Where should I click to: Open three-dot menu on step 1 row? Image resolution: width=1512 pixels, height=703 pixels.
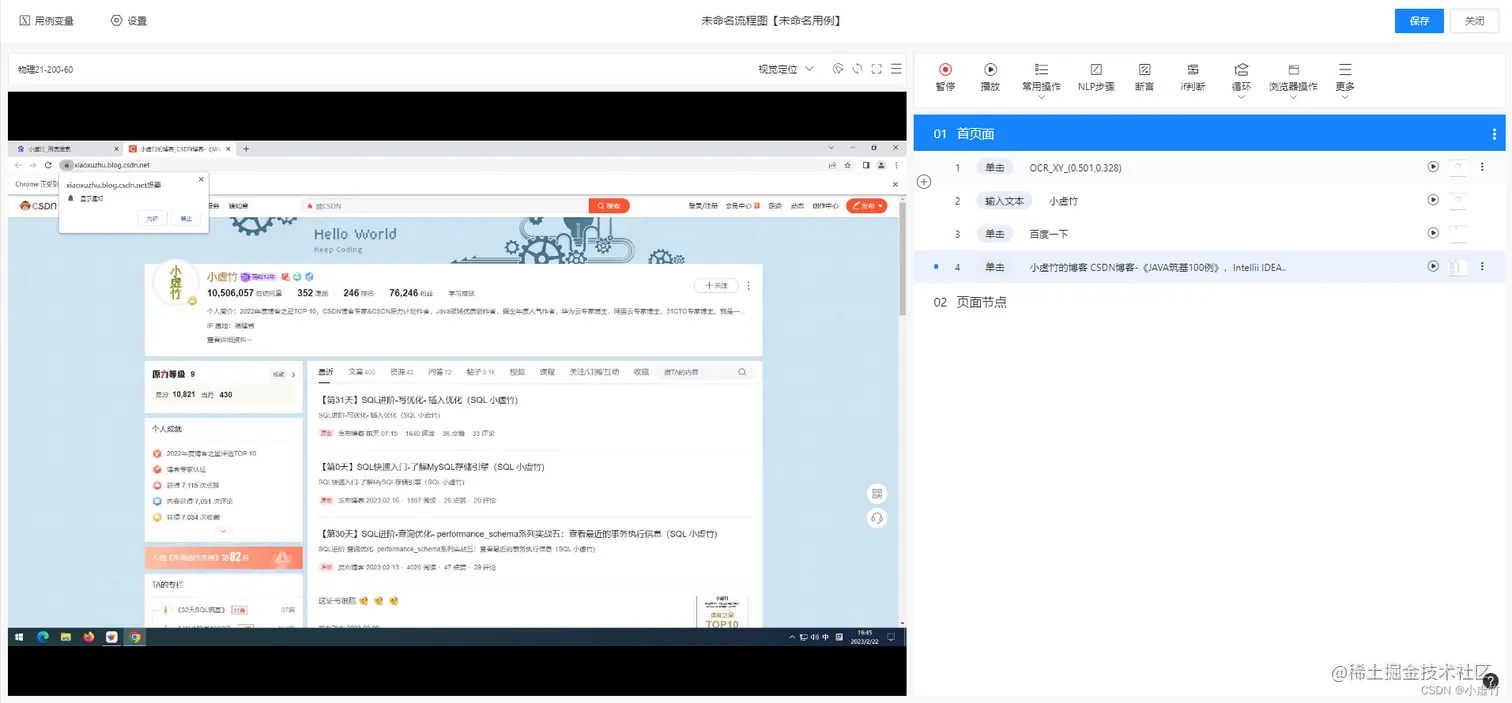coord(1482,167)
